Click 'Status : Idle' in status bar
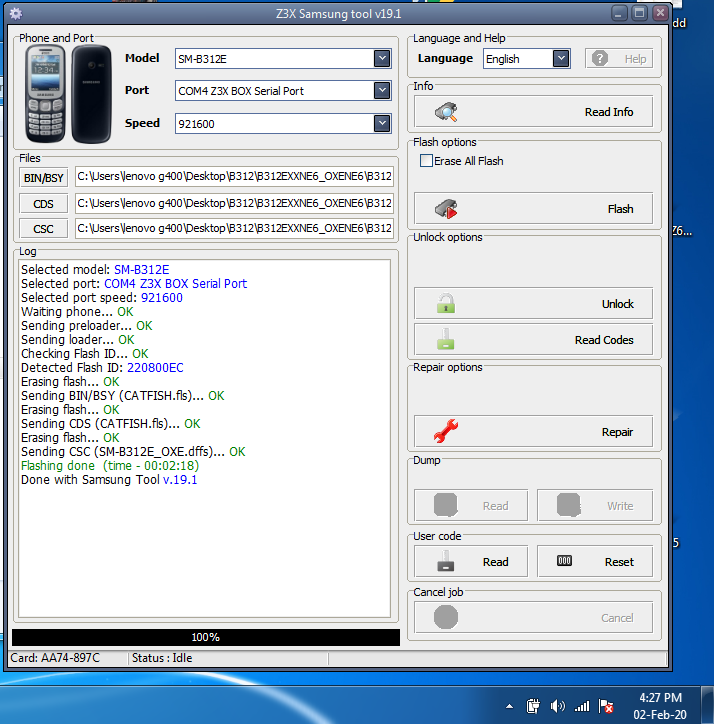Screen dimensions: 714x724 (x=162, y=658)
